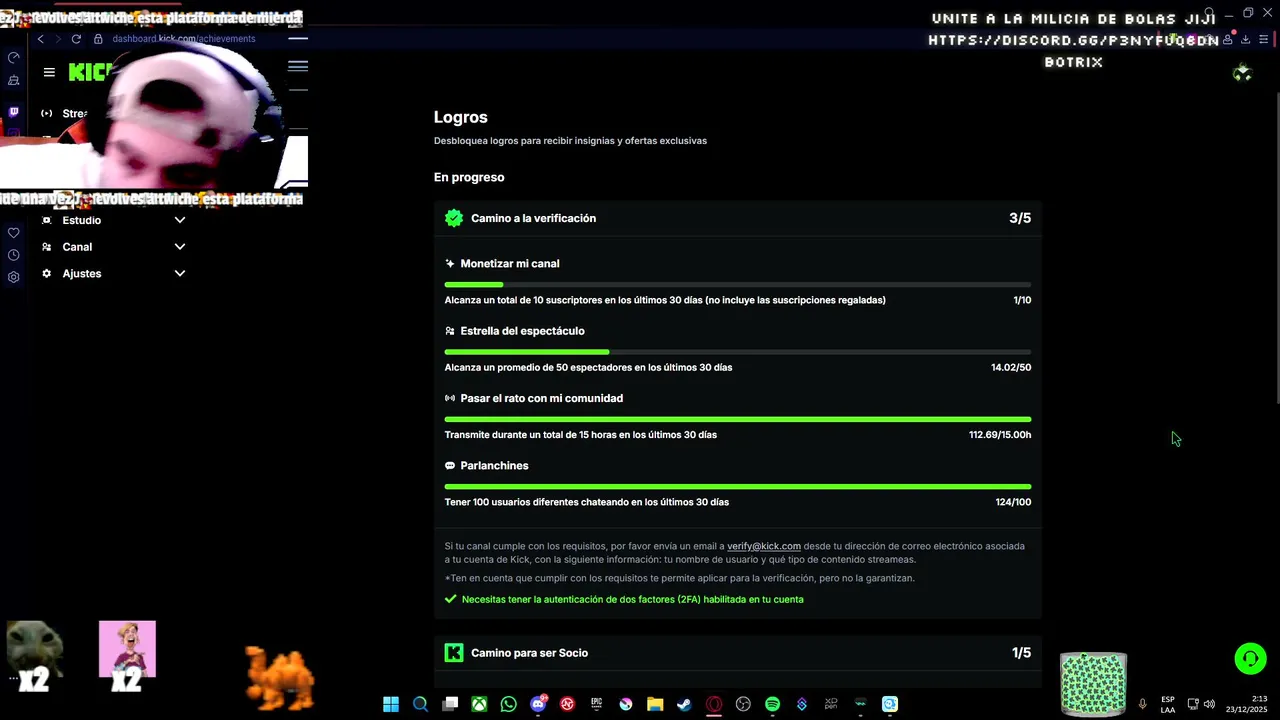Open Opera browser from taskbar
1280x720 pixels.
pos(714,704)
